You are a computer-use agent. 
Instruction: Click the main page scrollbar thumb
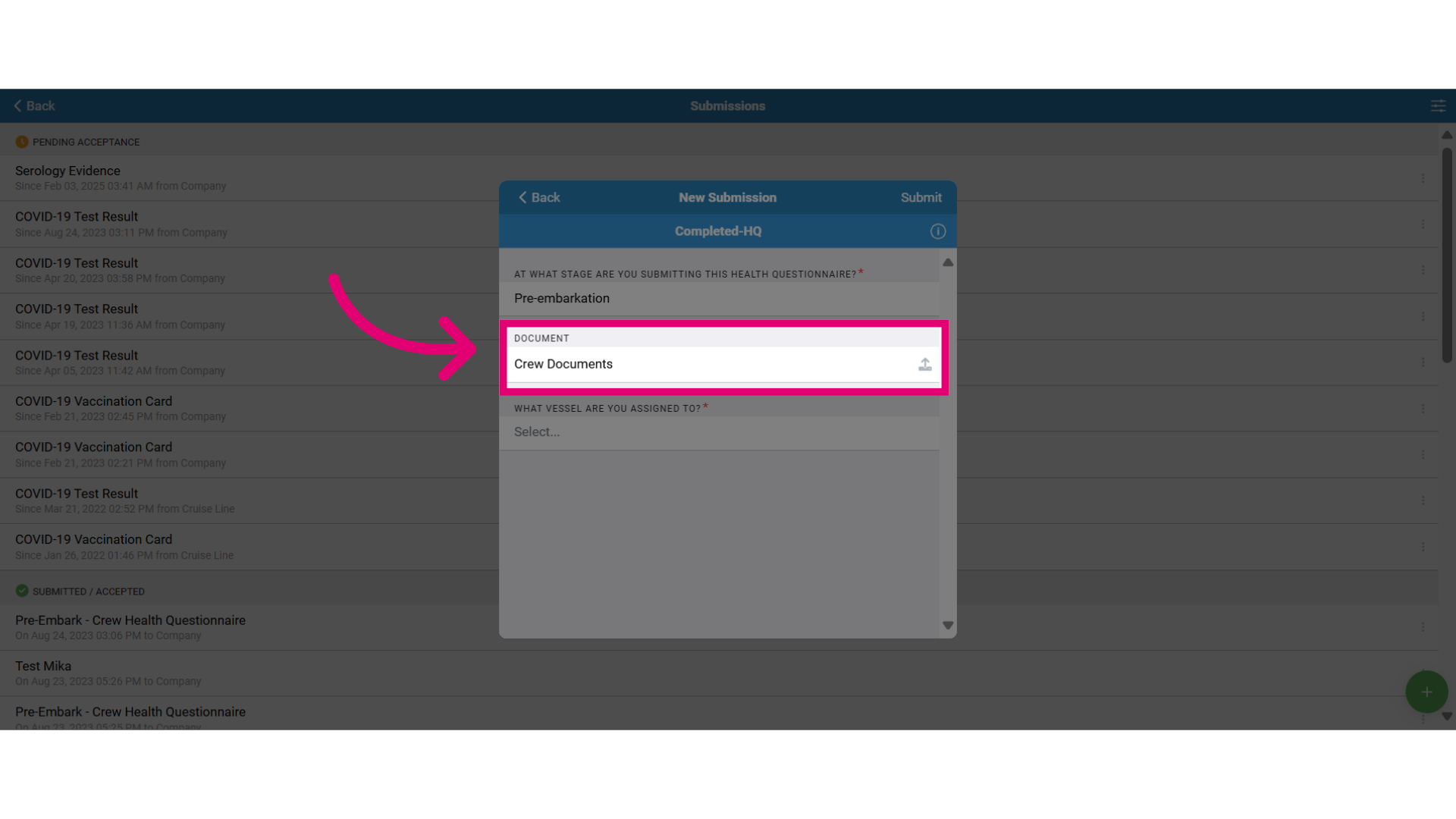[1447, 254]
